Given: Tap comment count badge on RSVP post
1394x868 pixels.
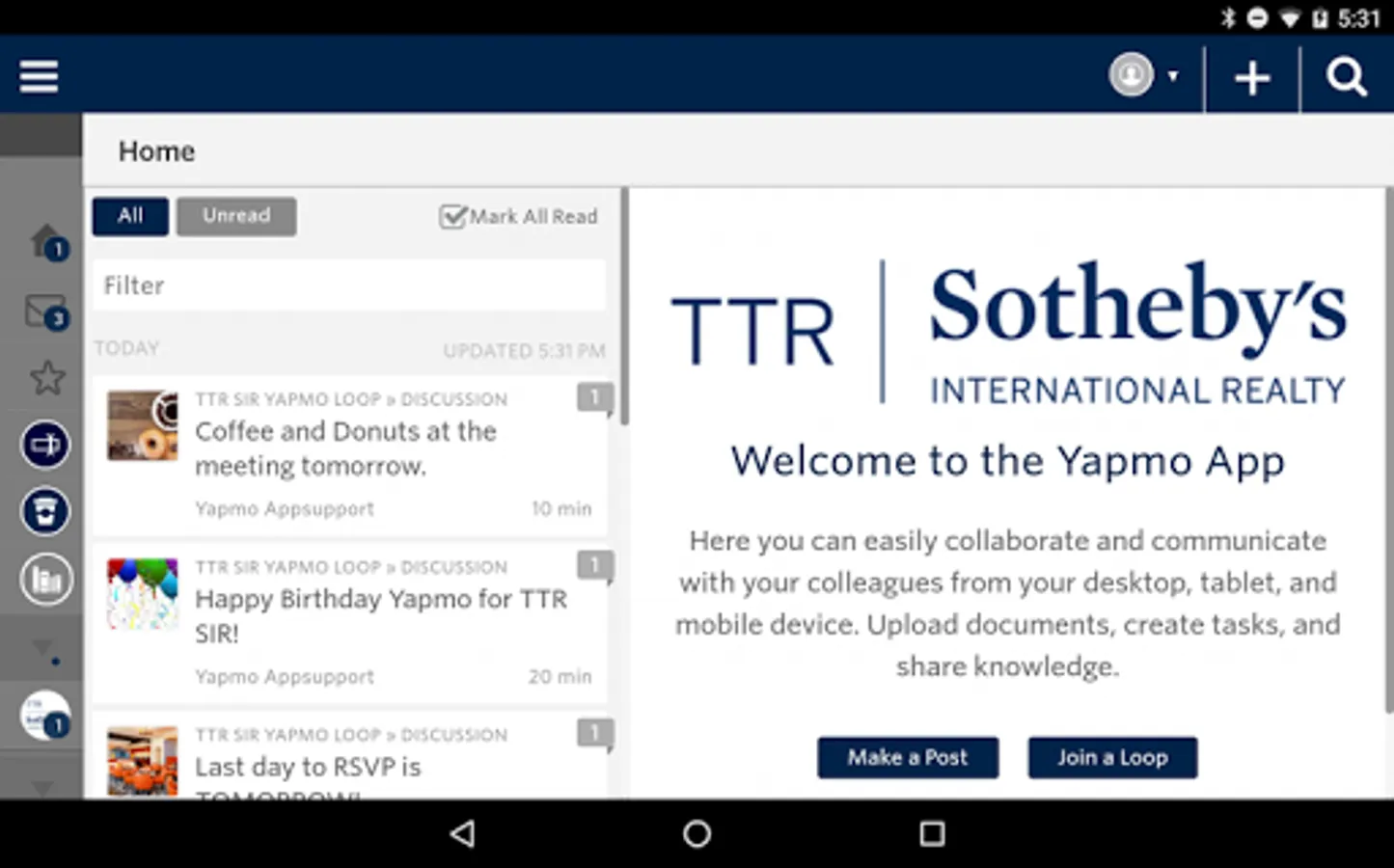Looking at the screenshot, I should tap(595, 733).
